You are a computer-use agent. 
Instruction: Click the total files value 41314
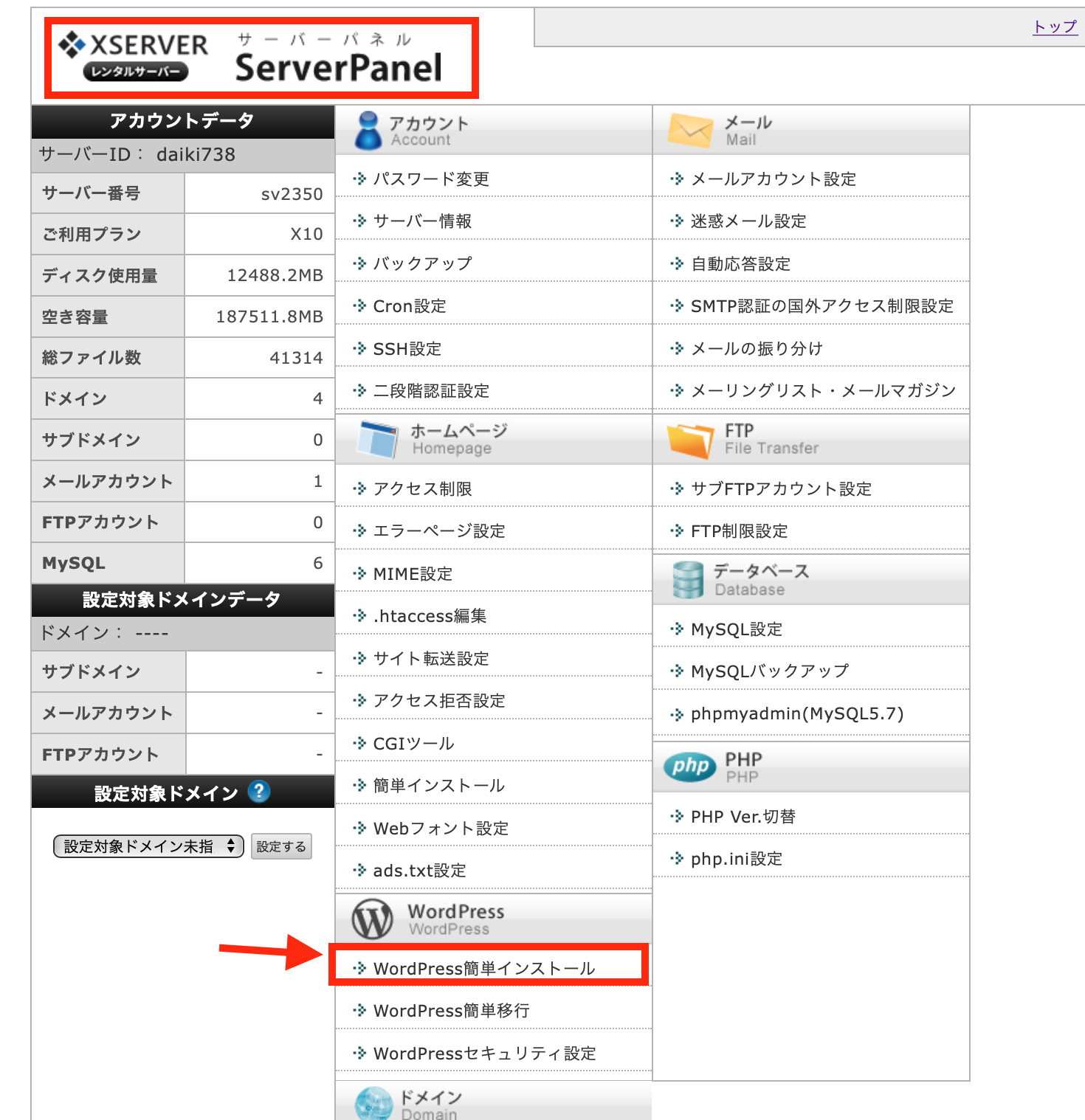(297, 358)
